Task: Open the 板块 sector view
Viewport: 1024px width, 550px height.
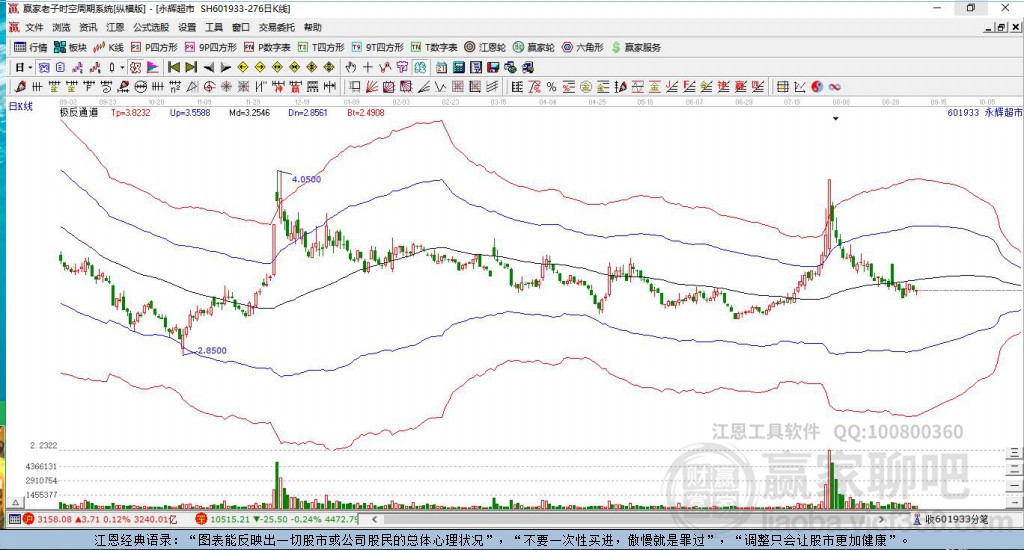Action: tap(70, 47)
